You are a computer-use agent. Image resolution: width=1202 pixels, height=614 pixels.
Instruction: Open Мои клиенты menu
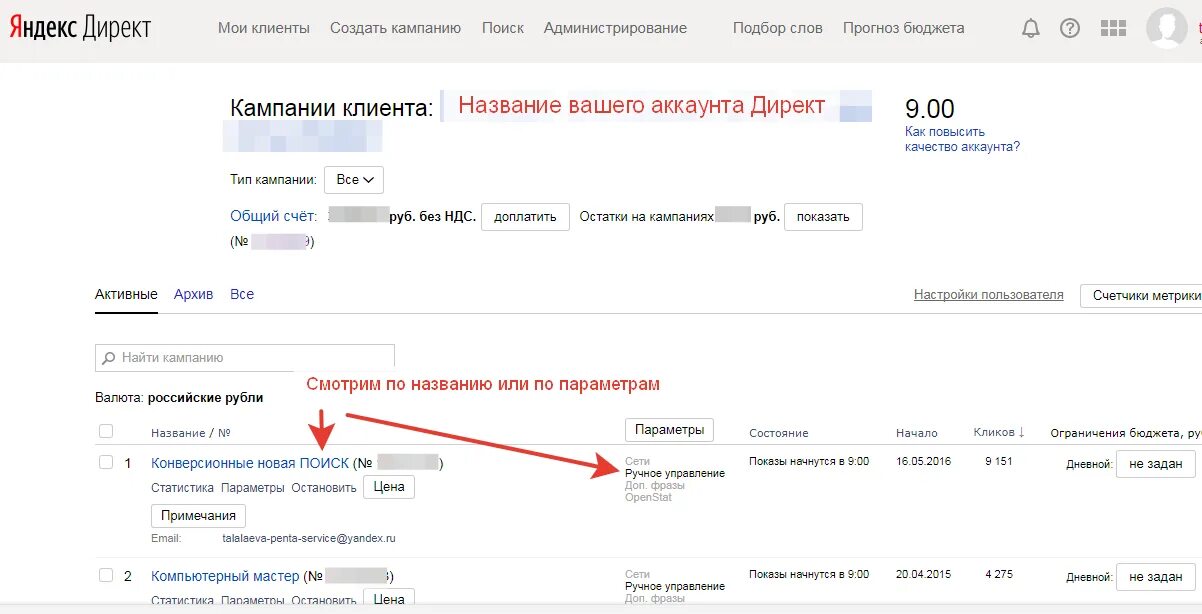click(264, 28)
